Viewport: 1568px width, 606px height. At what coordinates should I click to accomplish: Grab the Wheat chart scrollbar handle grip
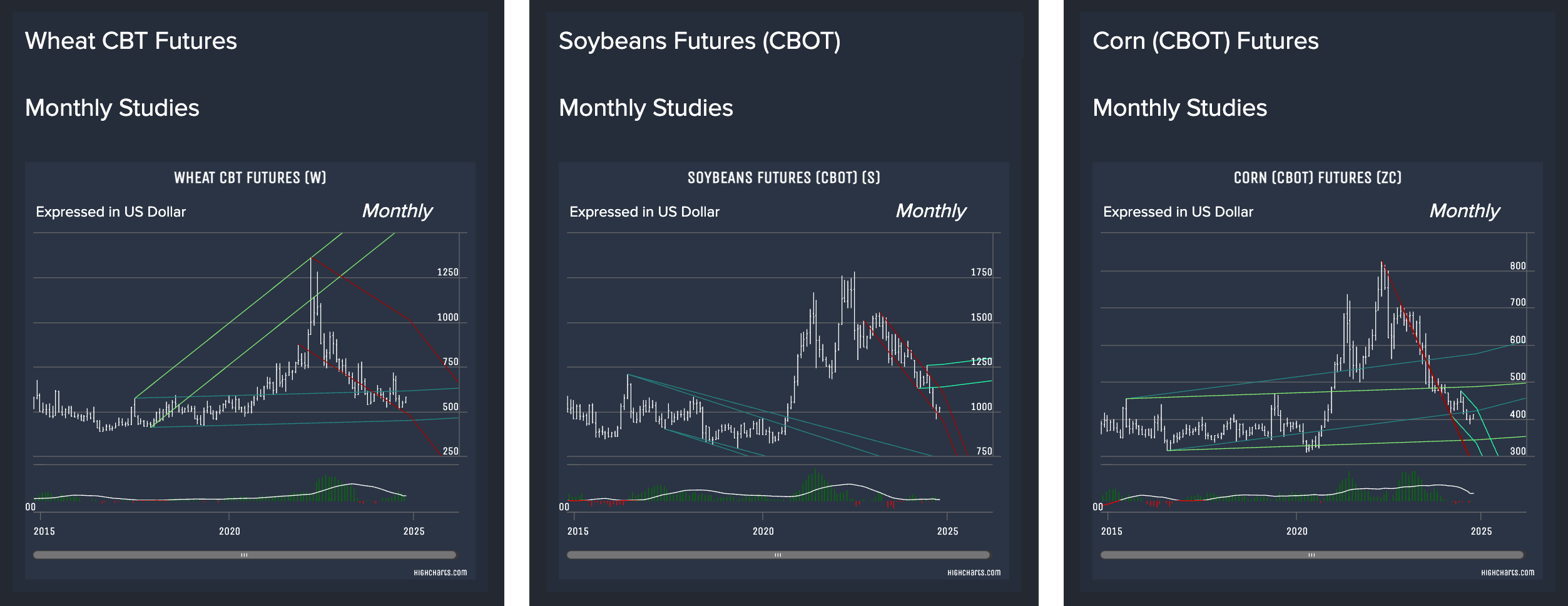(245, 555)
